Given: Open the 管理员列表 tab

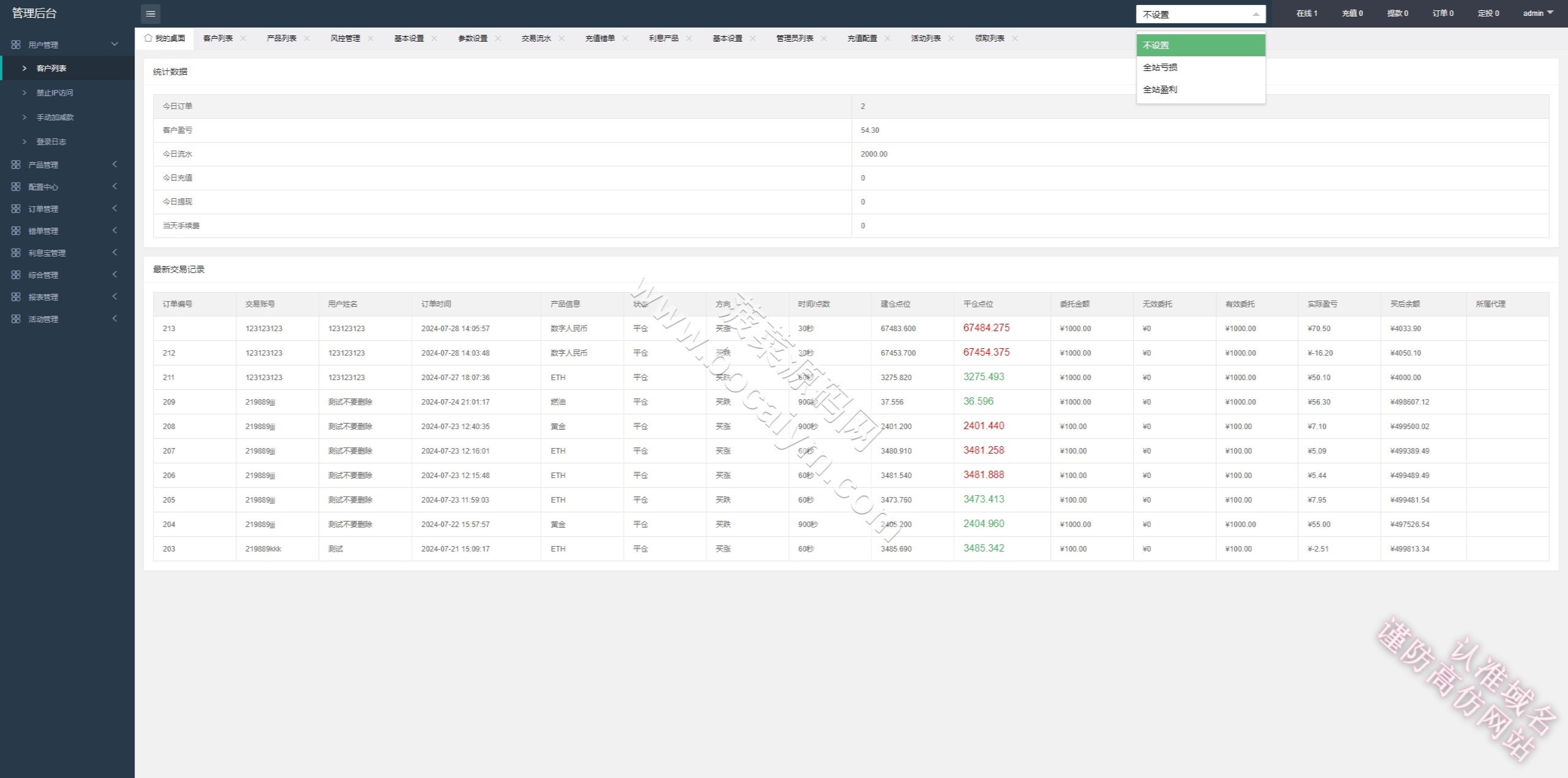Looking at the screenshot, I should (795, 38).
